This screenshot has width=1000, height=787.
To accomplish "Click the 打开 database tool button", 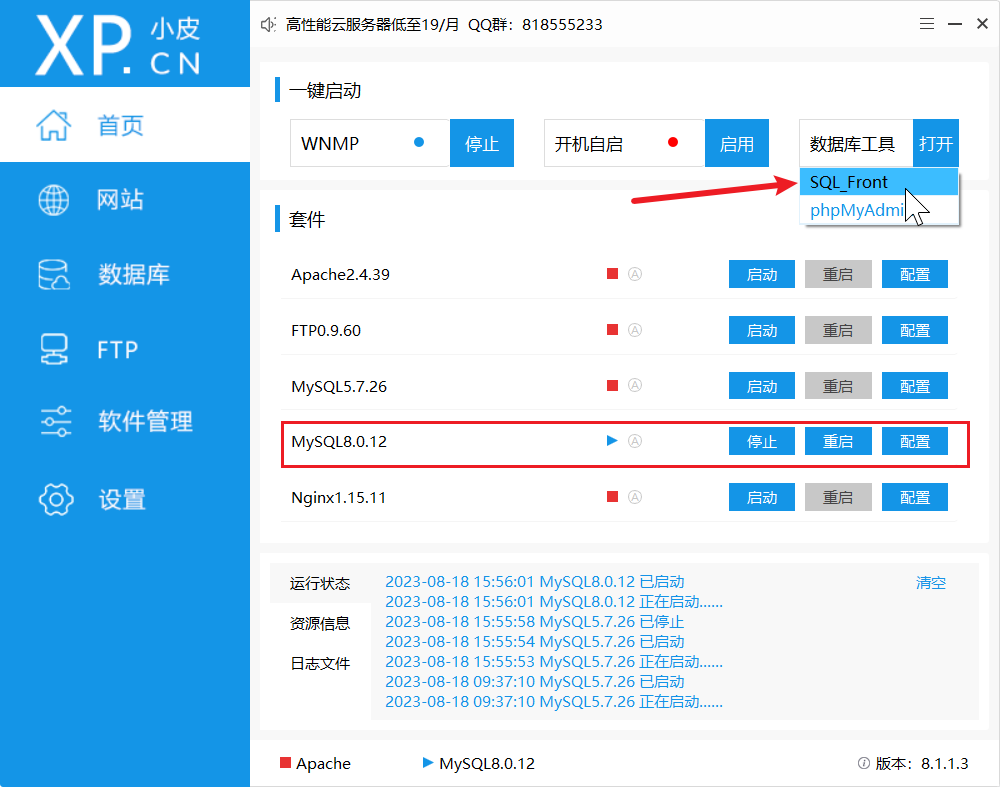I will click(936, 143).
